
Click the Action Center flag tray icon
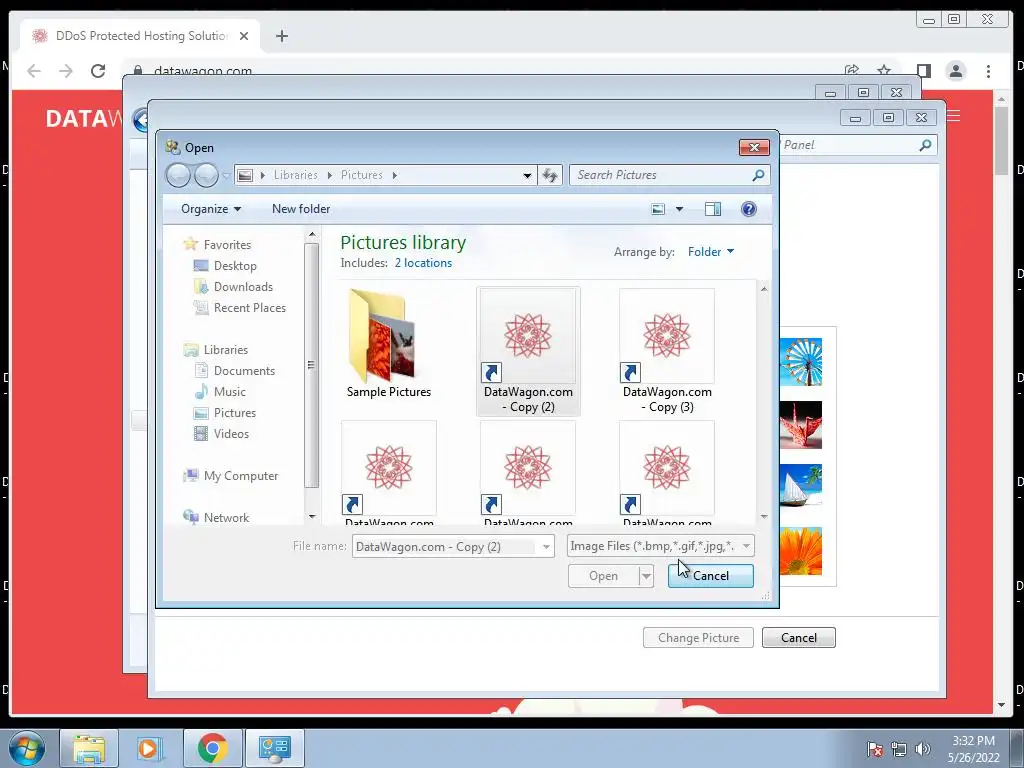(875, 749)
